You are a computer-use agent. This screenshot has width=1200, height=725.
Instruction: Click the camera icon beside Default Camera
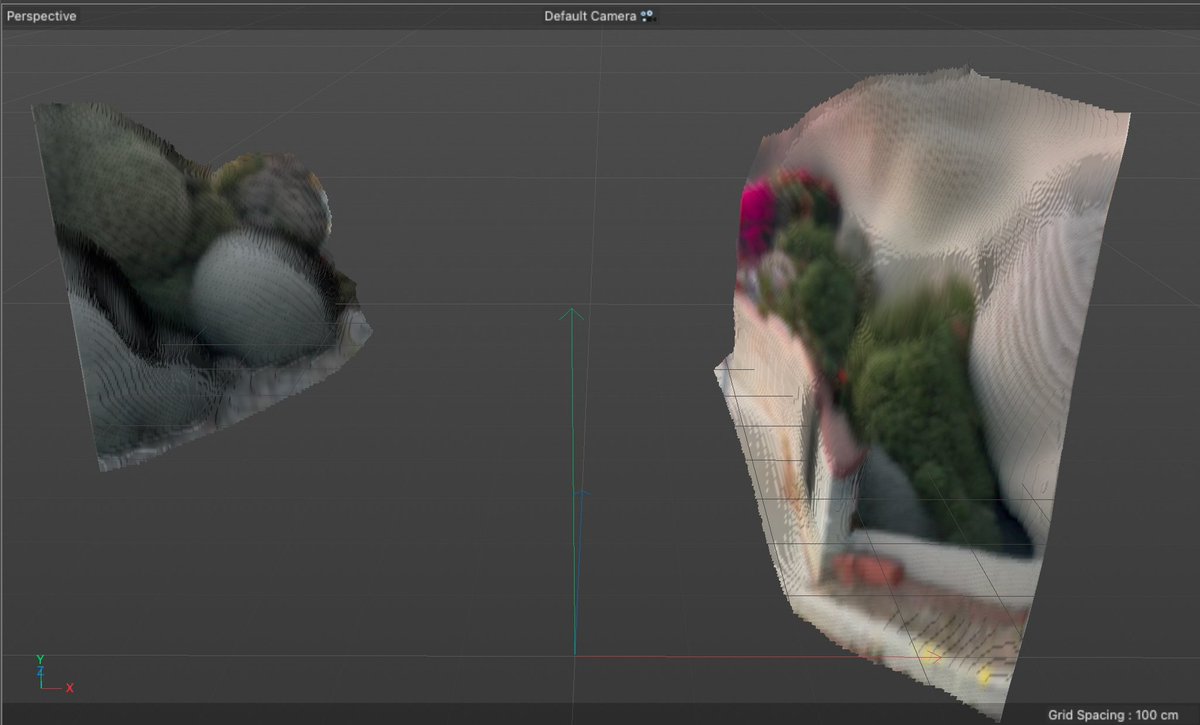pos(646,16)
